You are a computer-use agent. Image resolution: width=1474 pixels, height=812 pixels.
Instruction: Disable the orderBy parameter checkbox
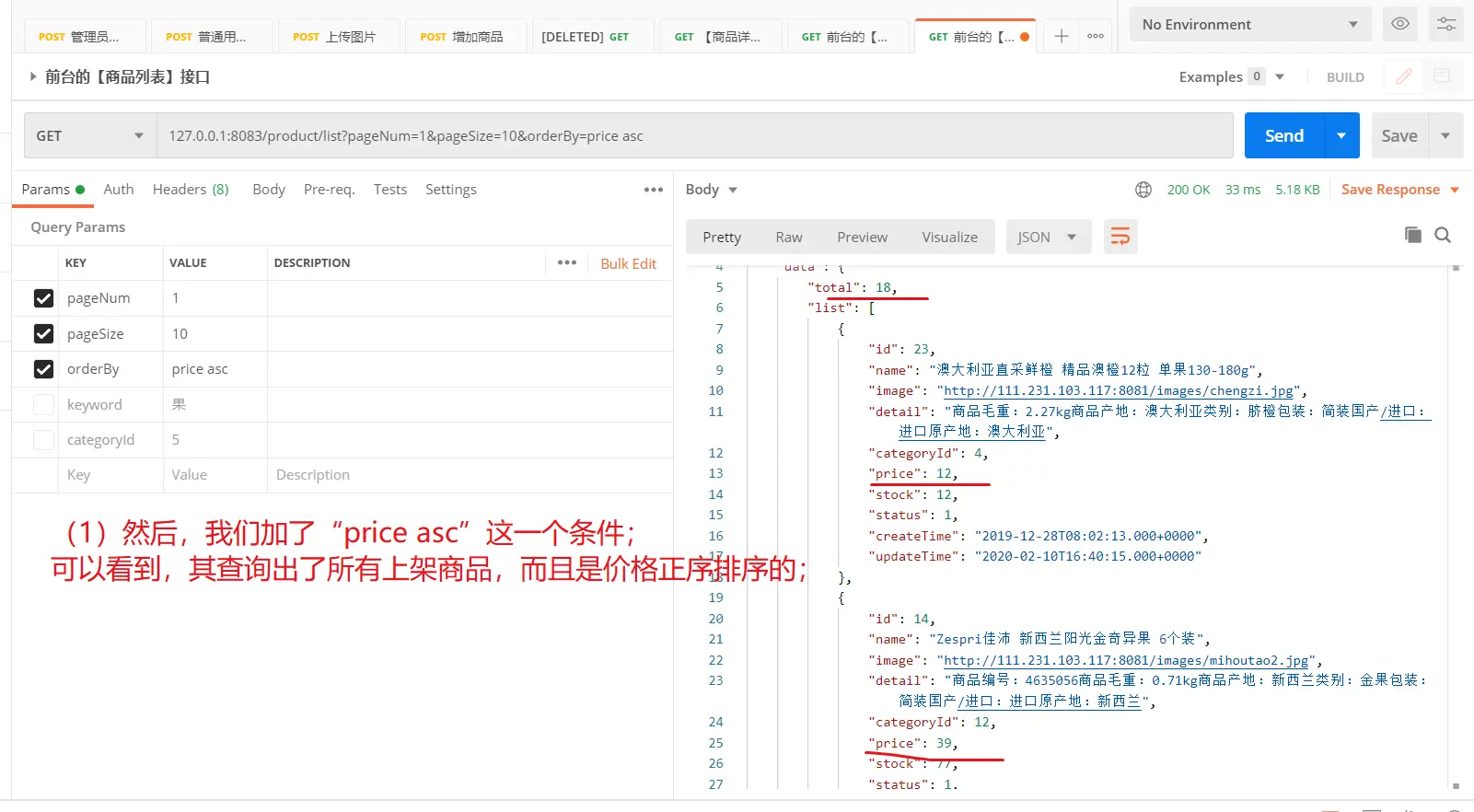[x=43, y=369]
